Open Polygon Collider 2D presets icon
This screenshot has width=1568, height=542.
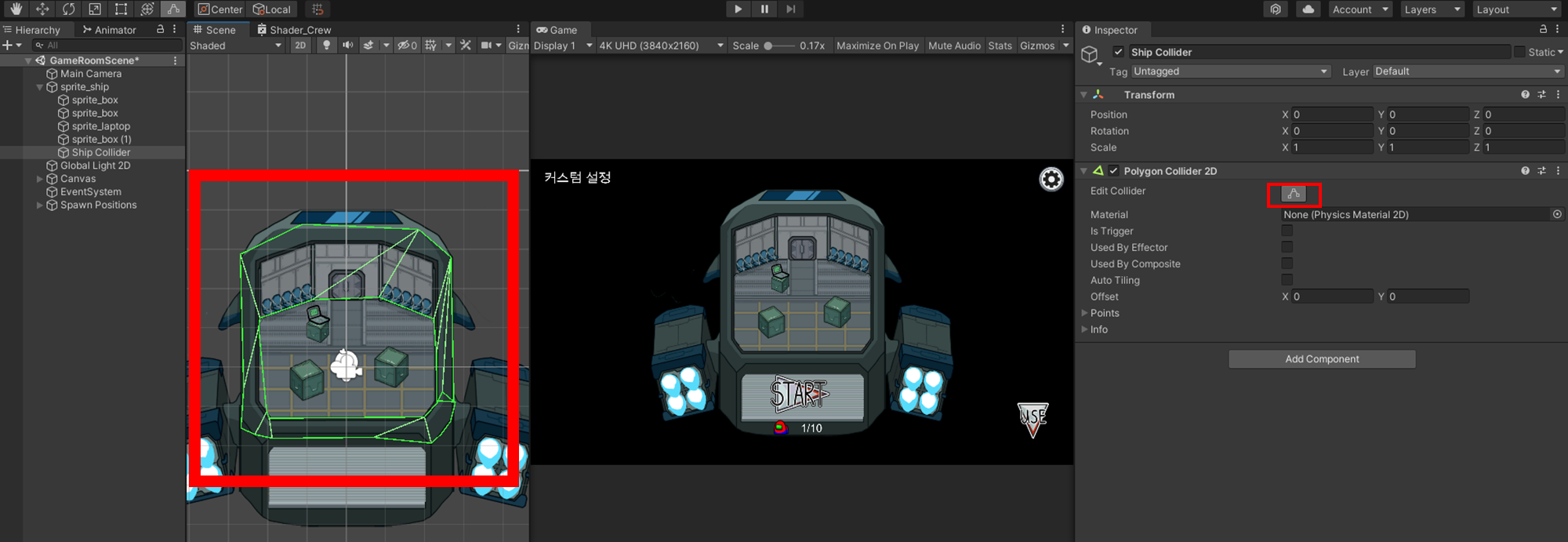[x=1541, y=170]
